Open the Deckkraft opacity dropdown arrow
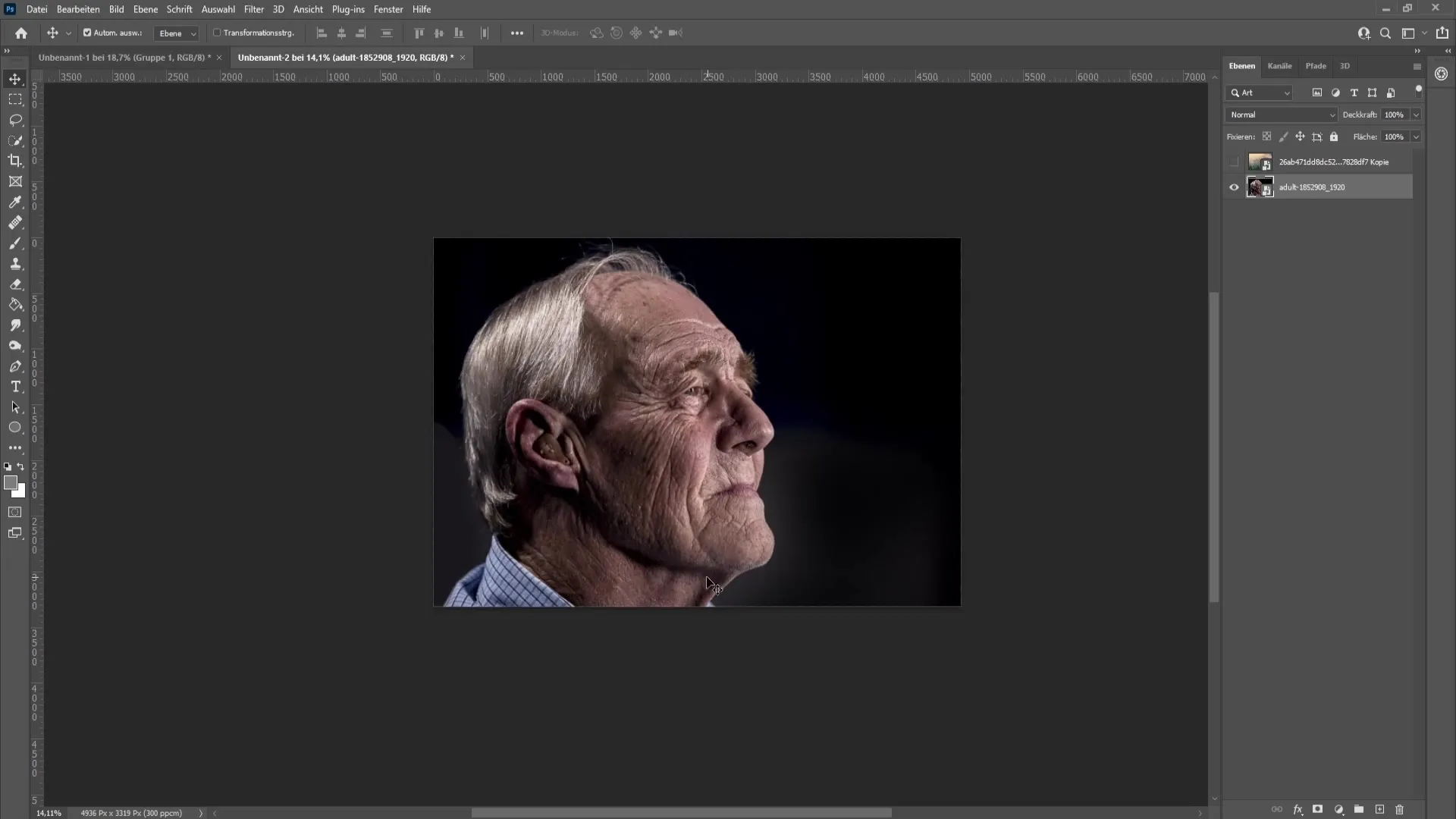Screen dimensions: 1456x819 1416,115
